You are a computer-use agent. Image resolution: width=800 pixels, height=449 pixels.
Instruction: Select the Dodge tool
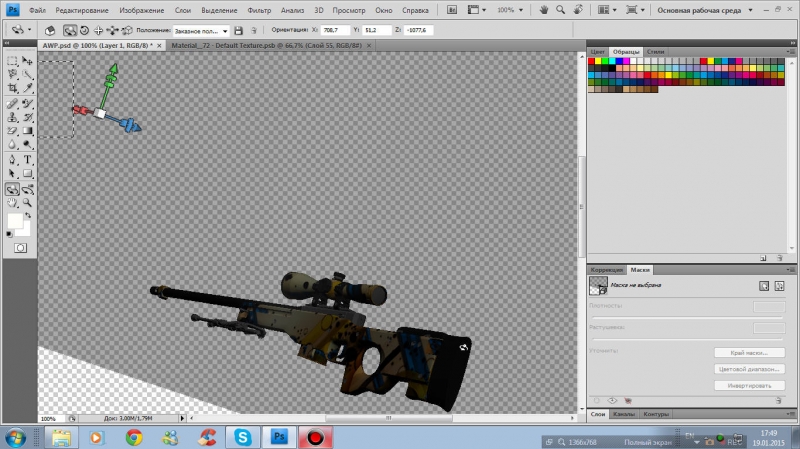pos(28,144)
